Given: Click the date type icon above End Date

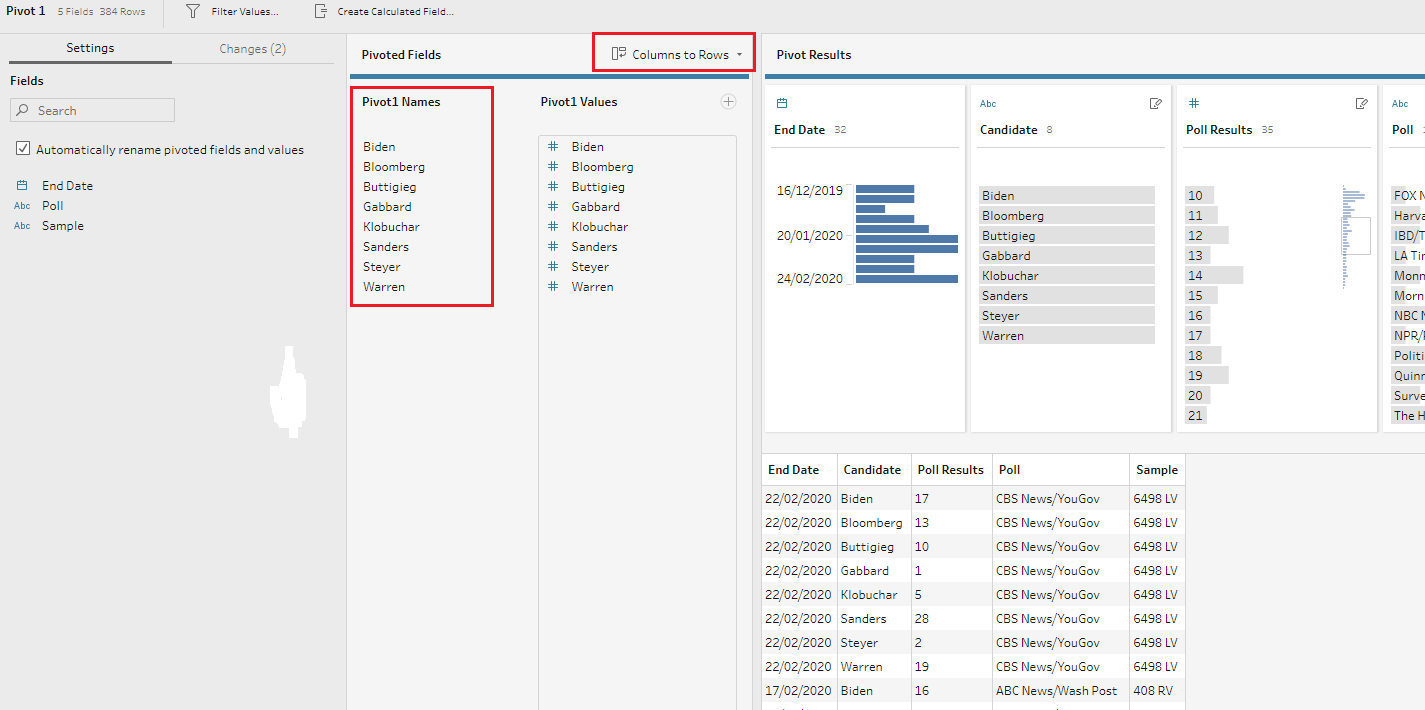Looking at the screenshot, I should click(782, 103).
